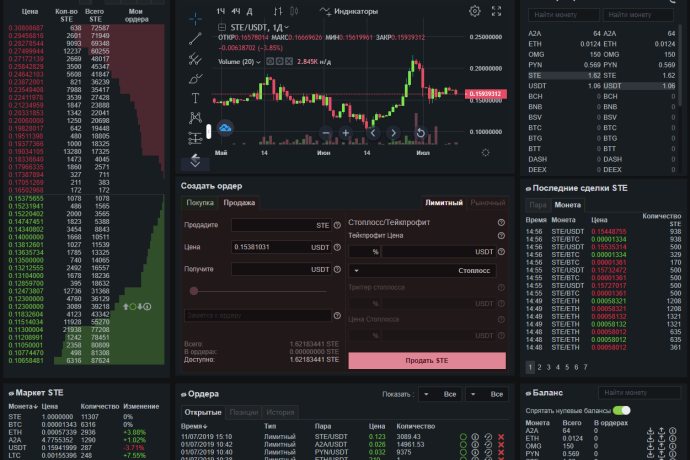This screenshot has height=460, width=690.
Task: Go to page 2 of recent trades
Action: (540, 367)
